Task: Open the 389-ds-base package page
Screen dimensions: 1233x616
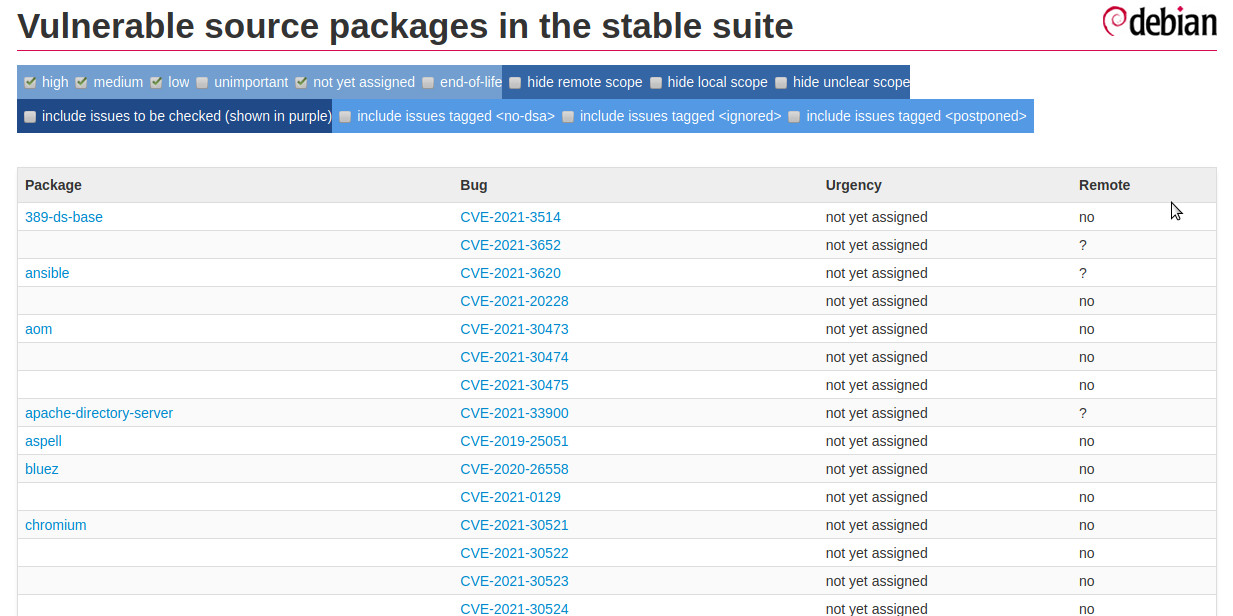Action: pos(63,217)
